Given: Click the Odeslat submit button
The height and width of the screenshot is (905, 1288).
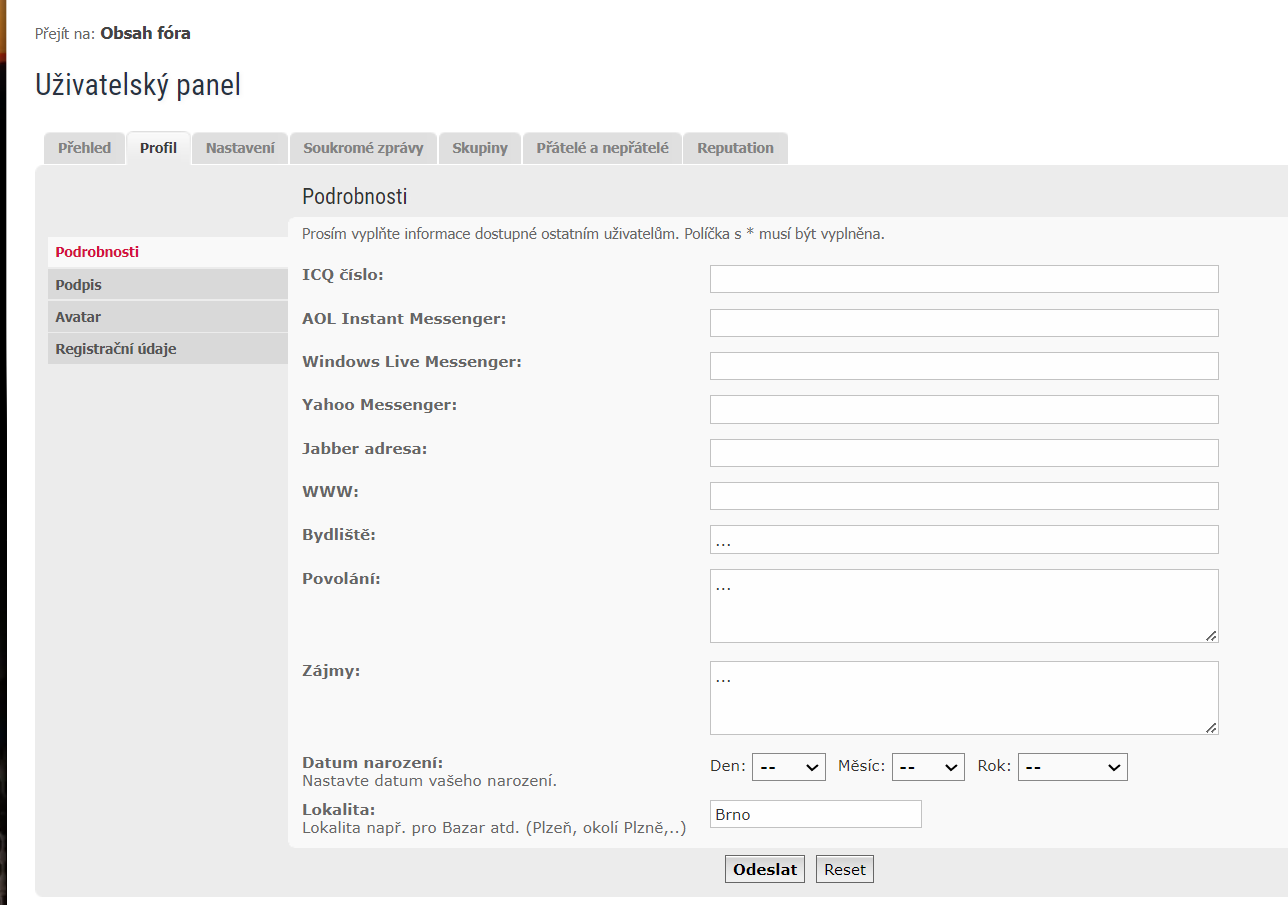Looking at the screenshot, I should 764,869.
